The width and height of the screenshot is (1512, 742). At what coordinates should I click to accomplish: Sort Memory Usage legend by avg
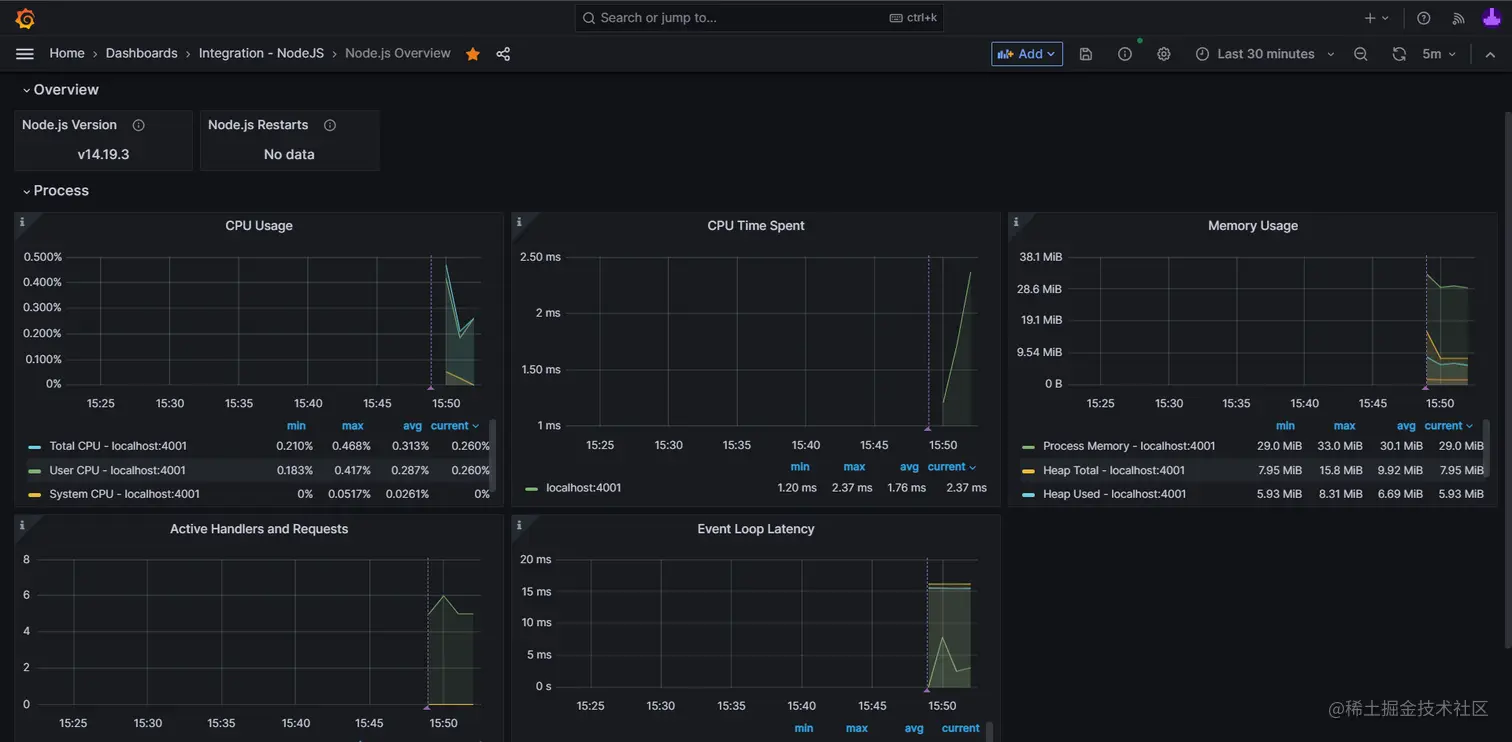(1406, 426)
